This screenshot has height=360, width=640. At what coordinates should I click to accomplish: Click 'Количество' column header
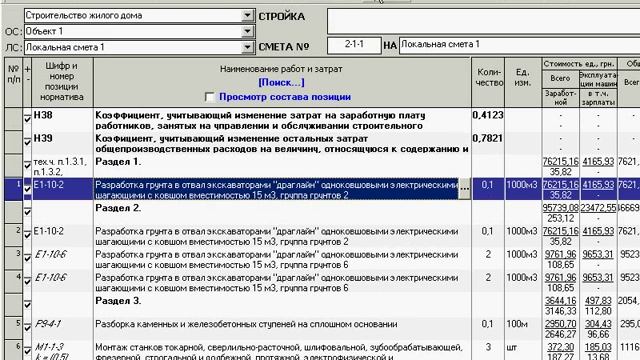pyautogui.click(x=488, y=82)
